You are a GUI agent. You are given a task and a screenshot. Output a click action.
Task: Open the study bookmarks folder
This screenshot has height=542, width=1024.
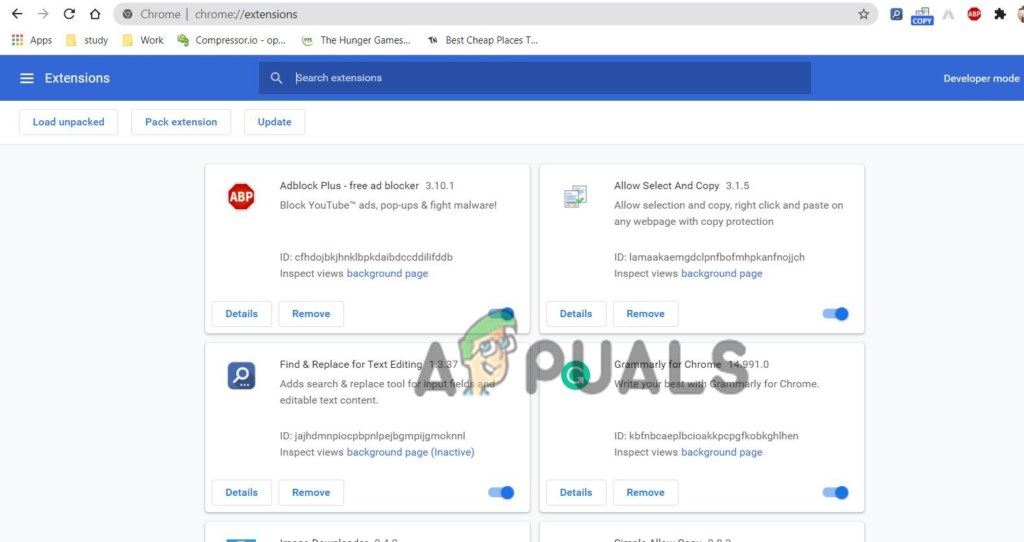87,40
